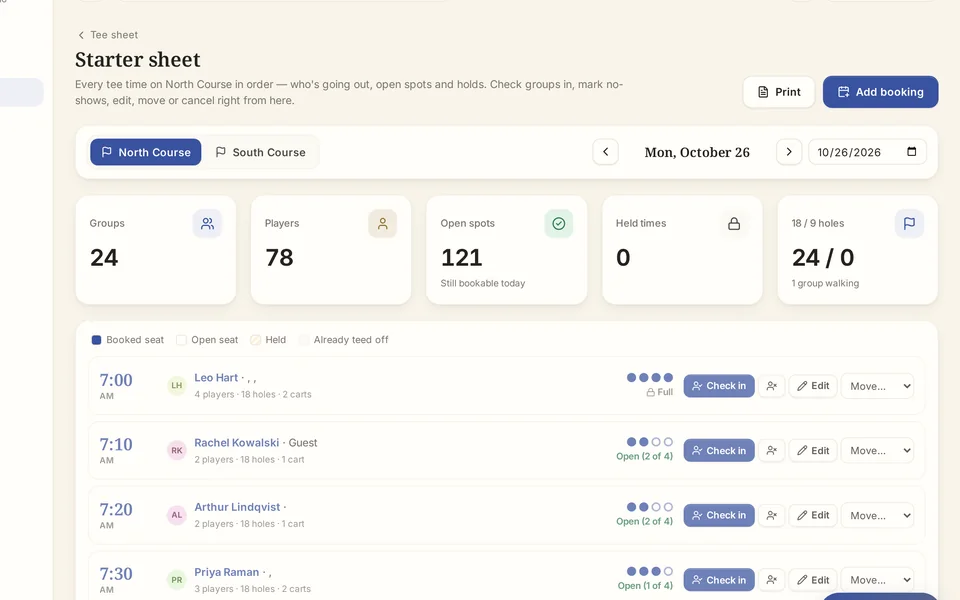Click the Open seat legend swatch
This screenshot has height=600, width=960.
point(181,340)
